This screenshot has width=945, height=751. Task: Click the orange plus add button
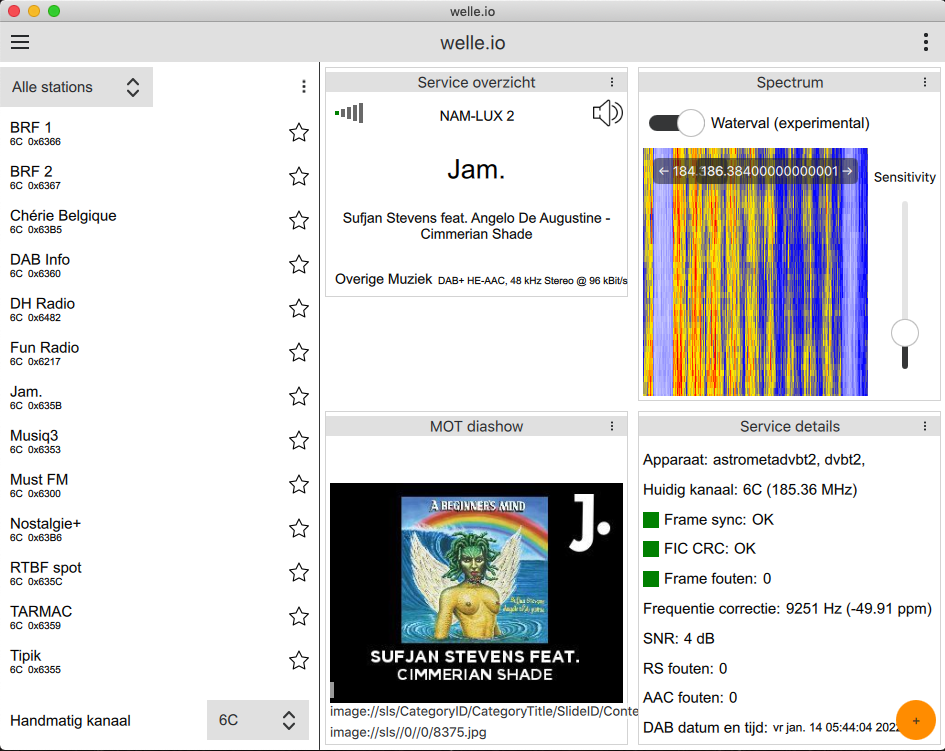pos(915,720)
